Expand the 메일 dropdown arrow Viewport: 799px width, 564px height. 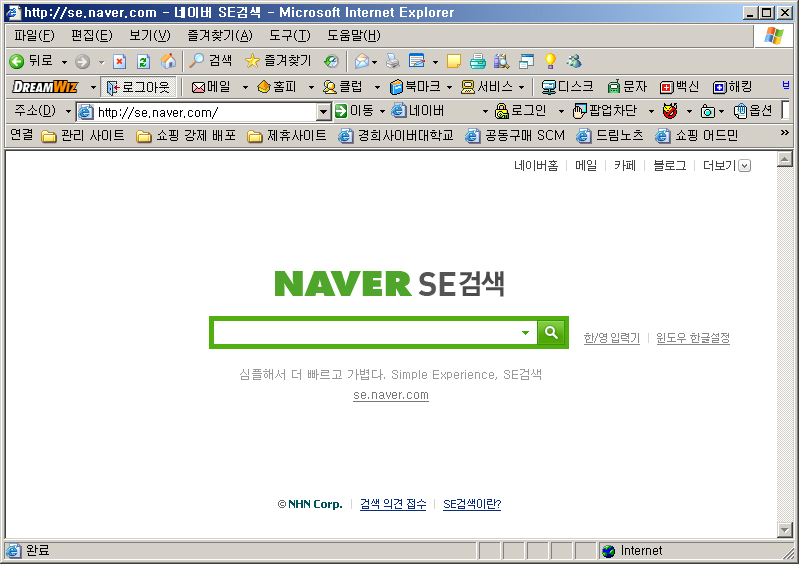pyautogui.click(x=245, y=88)
